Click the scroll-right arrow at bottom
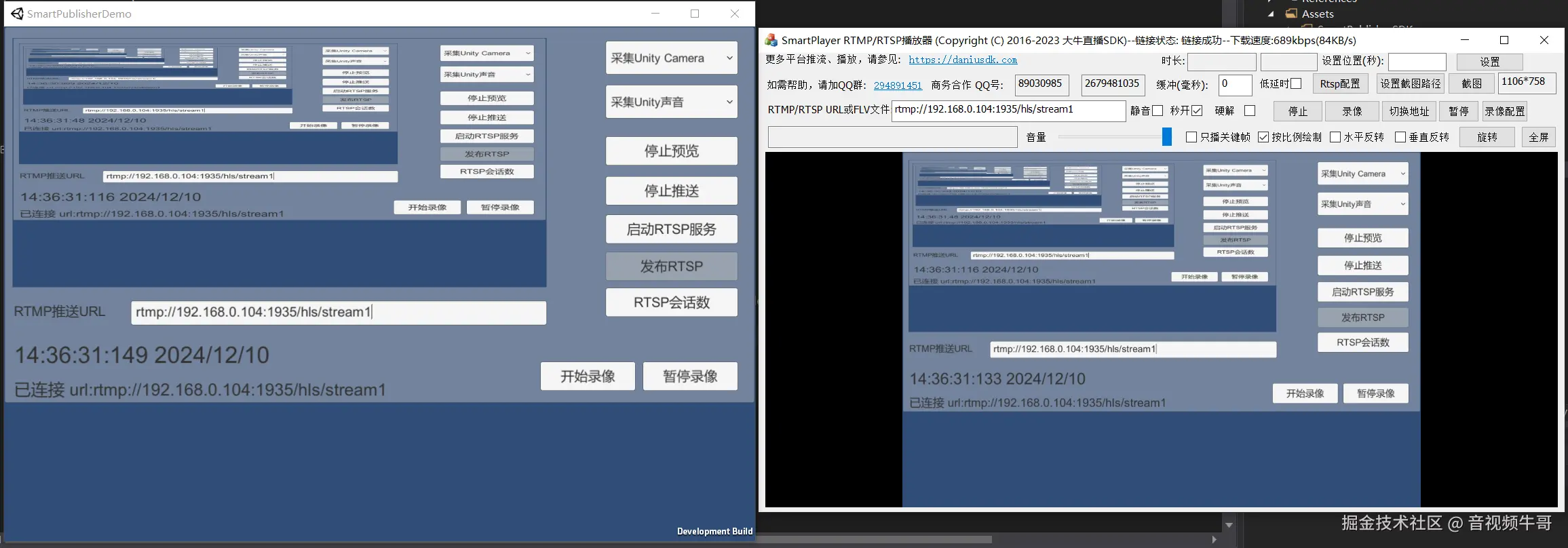This screenshot has height=548, width=1568. (x=1214, y=540)
